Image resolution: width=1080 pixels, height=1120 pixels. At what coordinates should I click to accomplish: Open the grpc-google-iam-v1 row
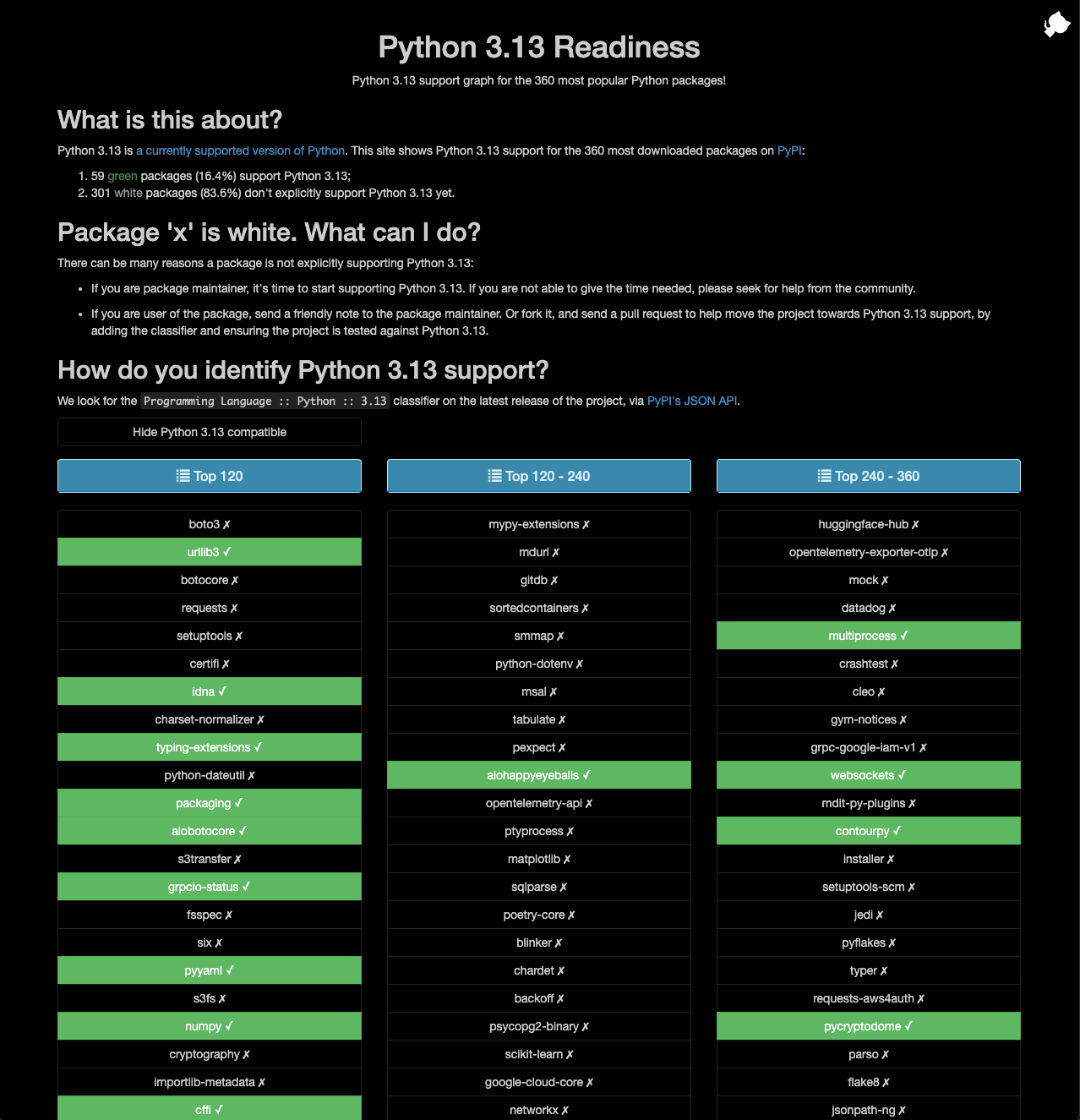[x=869, y=747]
